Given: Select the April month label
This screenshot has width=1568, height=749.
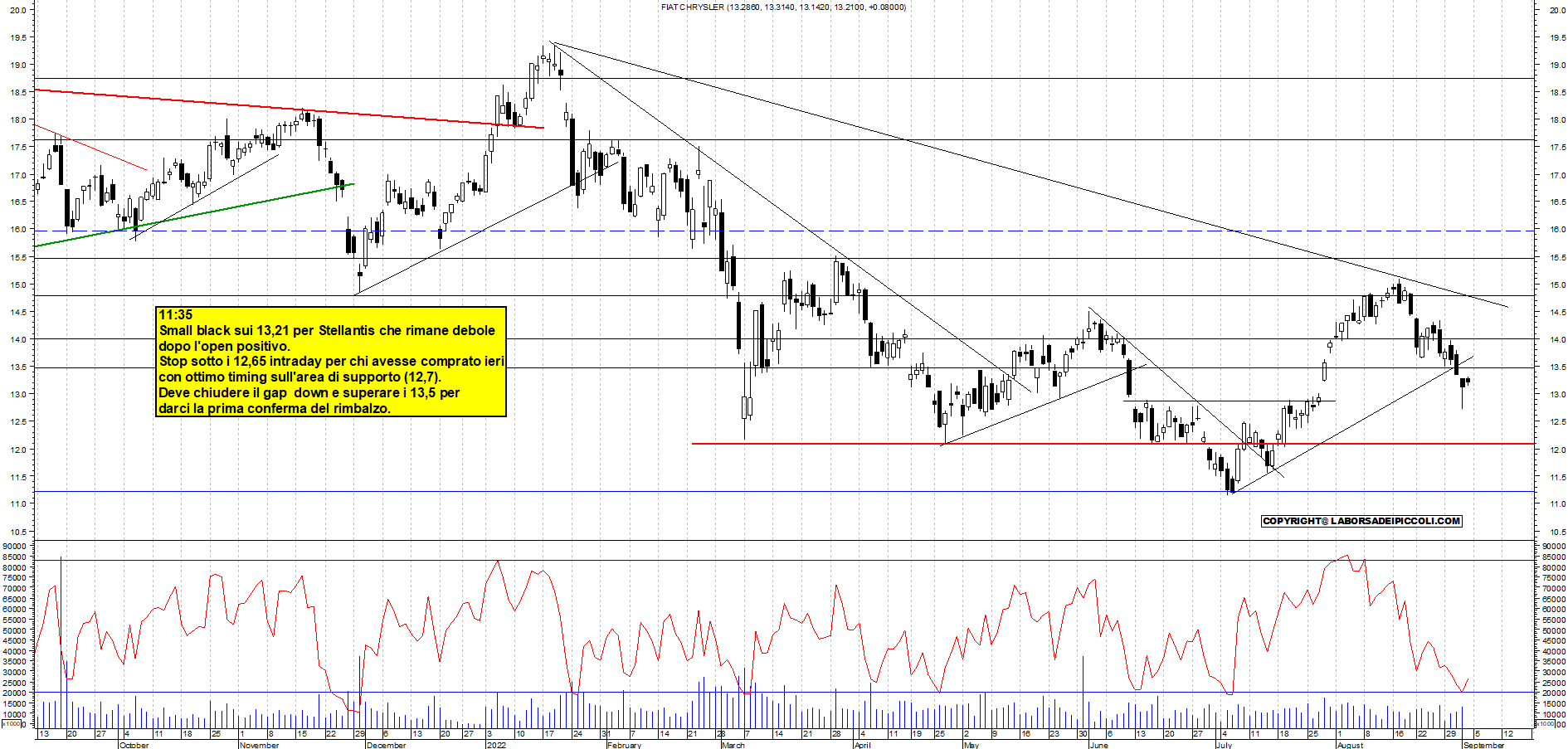Looking at the screenshot, I should [863, 745].
